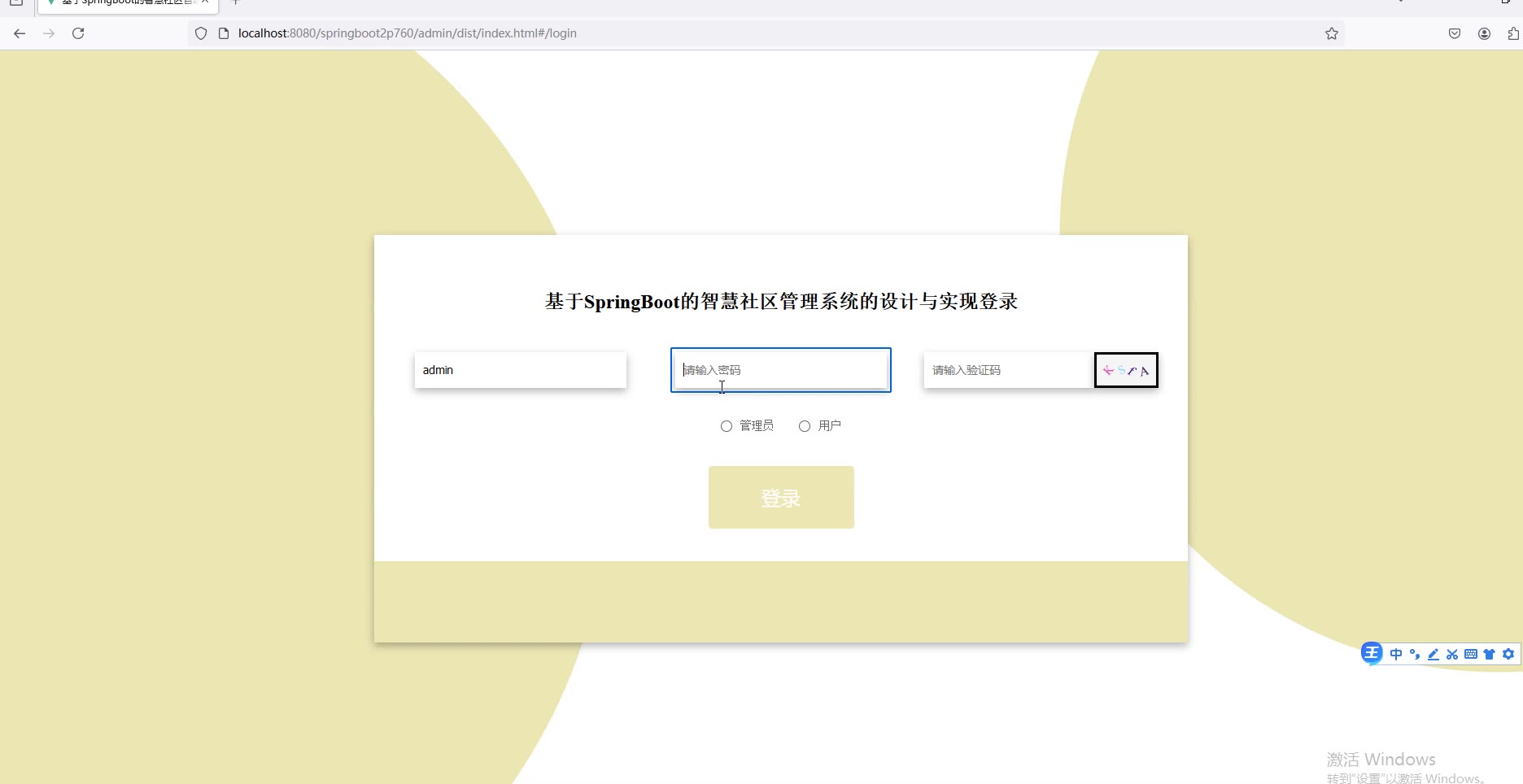This screenshot has height=784, width=1523.
Task: Select the 管理员 radio button
Action: click(x=727, y=426)
